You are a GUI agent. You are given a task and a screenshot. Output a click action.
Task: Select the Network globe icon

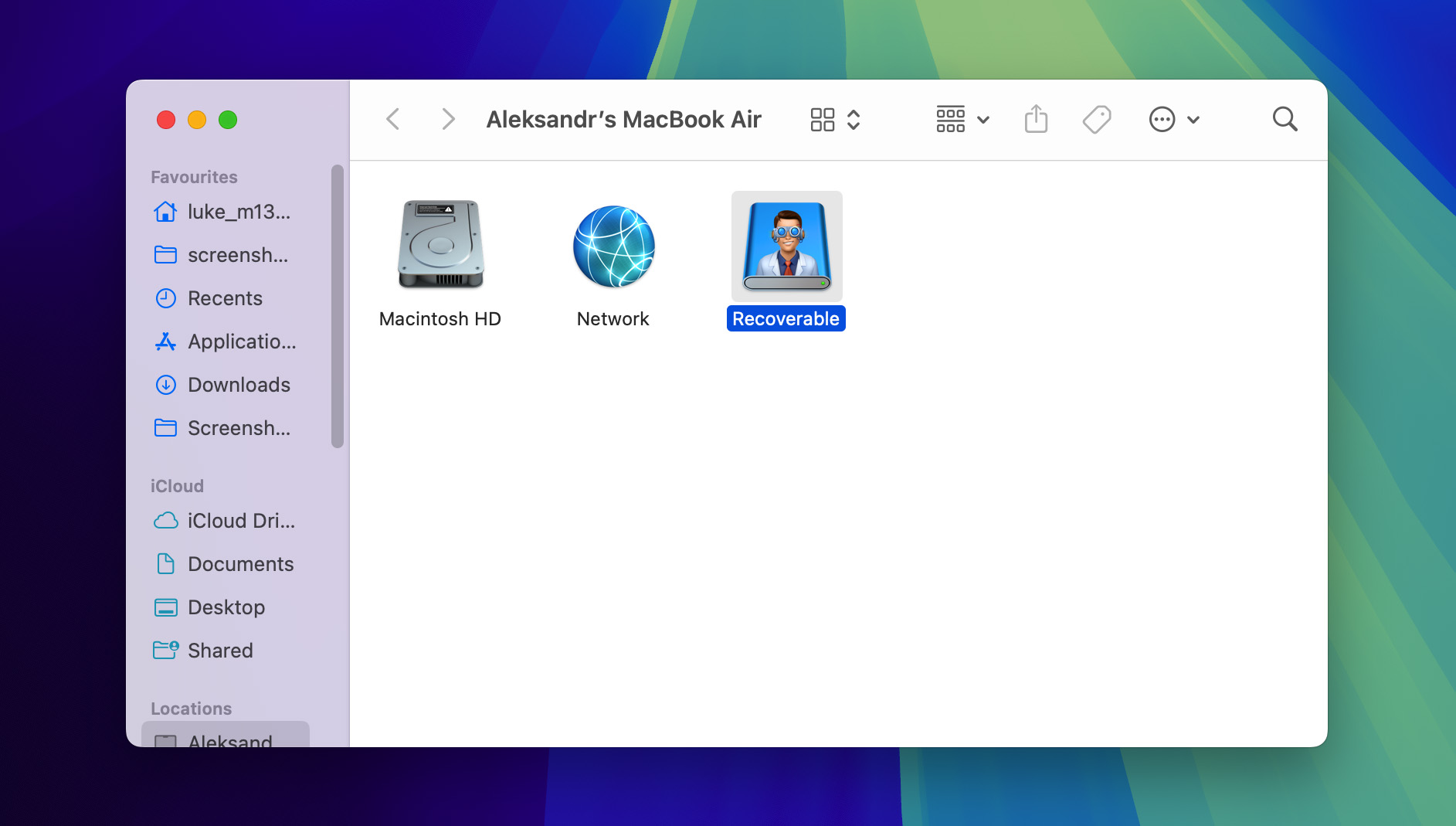(x=614, y=246)
